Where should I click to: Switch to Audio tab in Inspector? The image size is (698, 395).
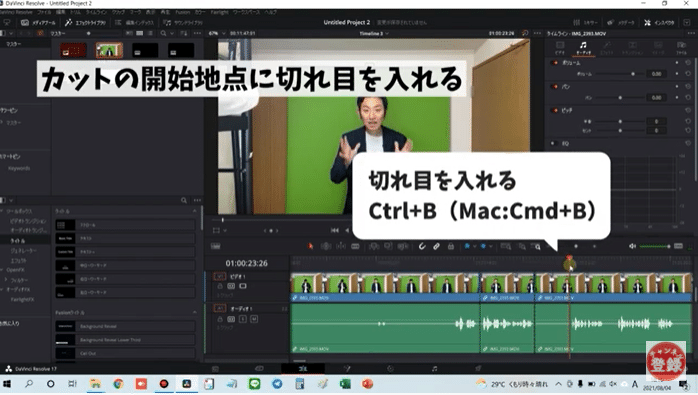(x=583, y=48)
